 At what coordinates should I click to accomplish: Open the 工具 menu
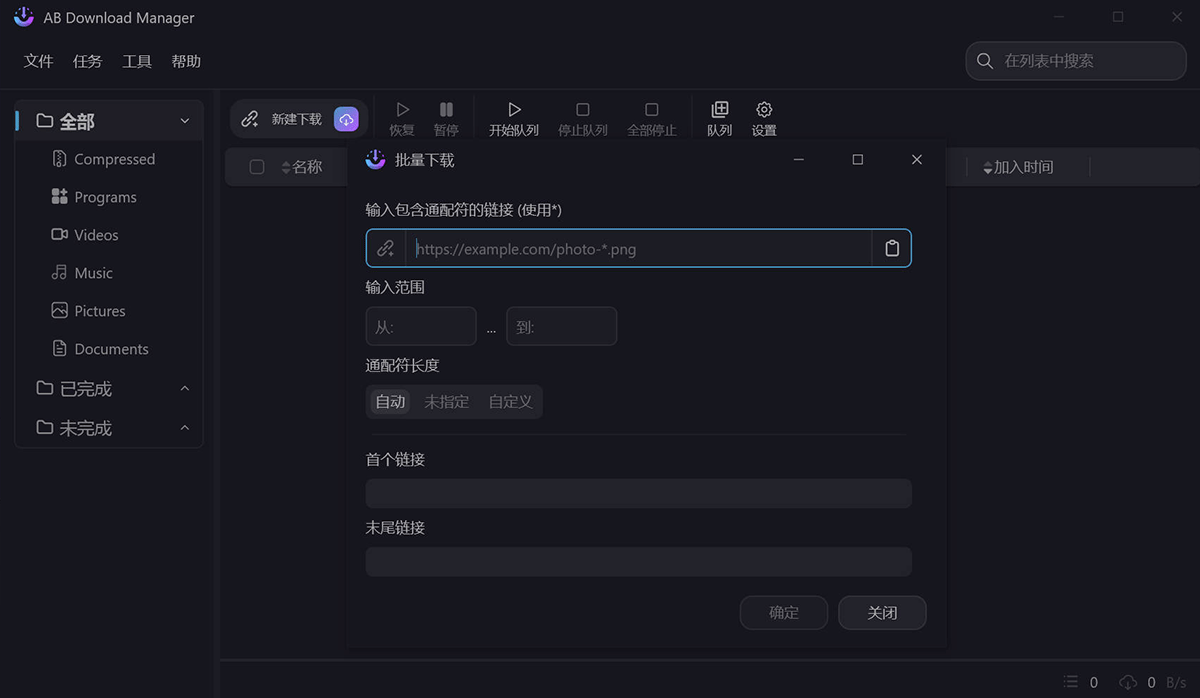(x=137, y=61)
